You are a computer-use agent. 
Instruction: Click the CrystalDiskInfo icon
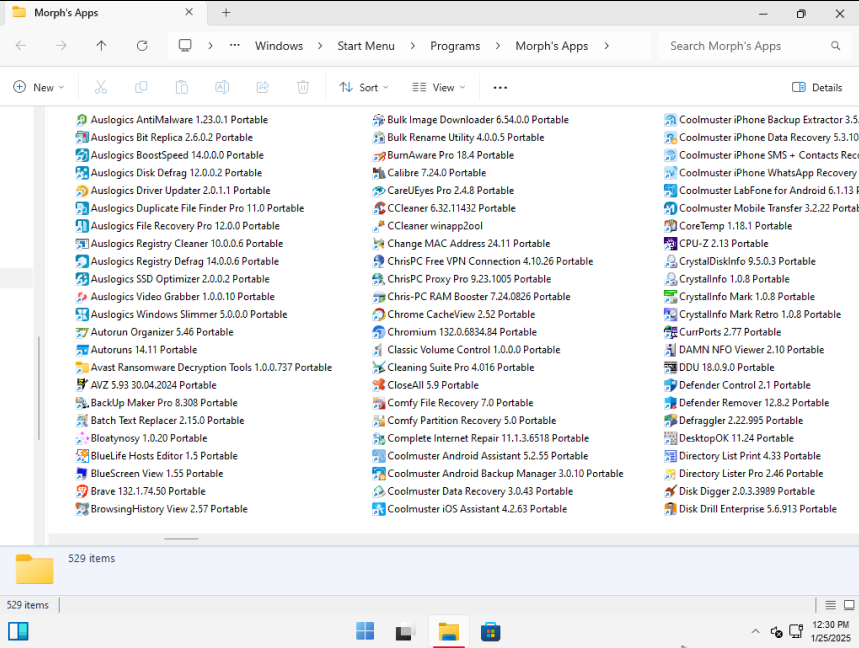click(670, 262)
